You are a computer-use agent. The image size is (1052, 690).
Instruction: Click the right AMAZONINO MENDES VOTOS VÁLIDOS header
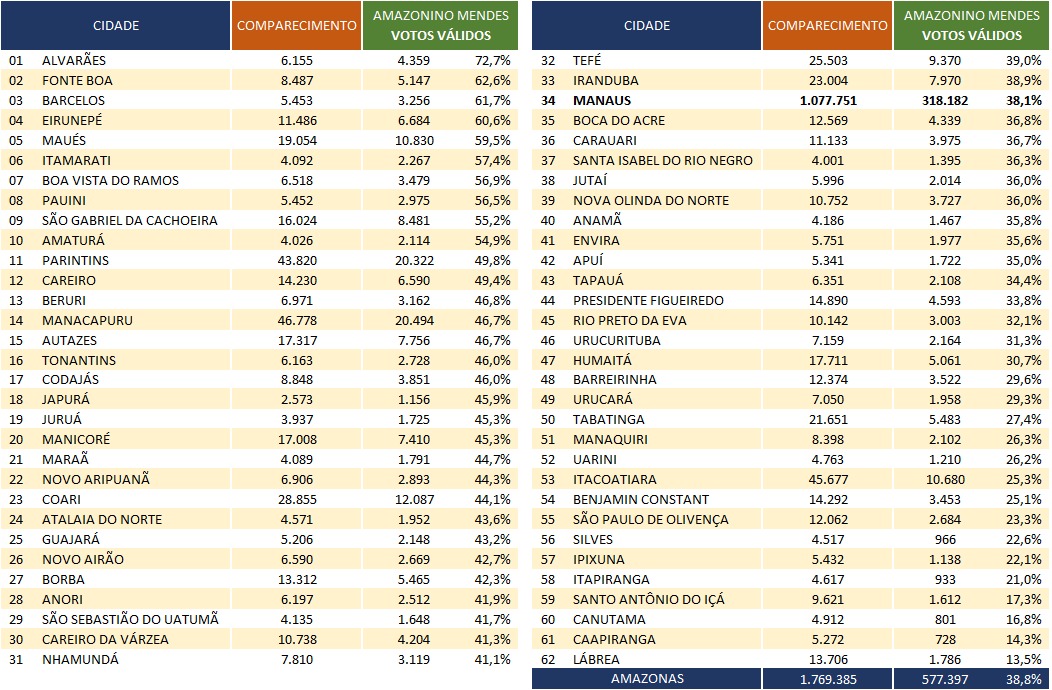971,26
